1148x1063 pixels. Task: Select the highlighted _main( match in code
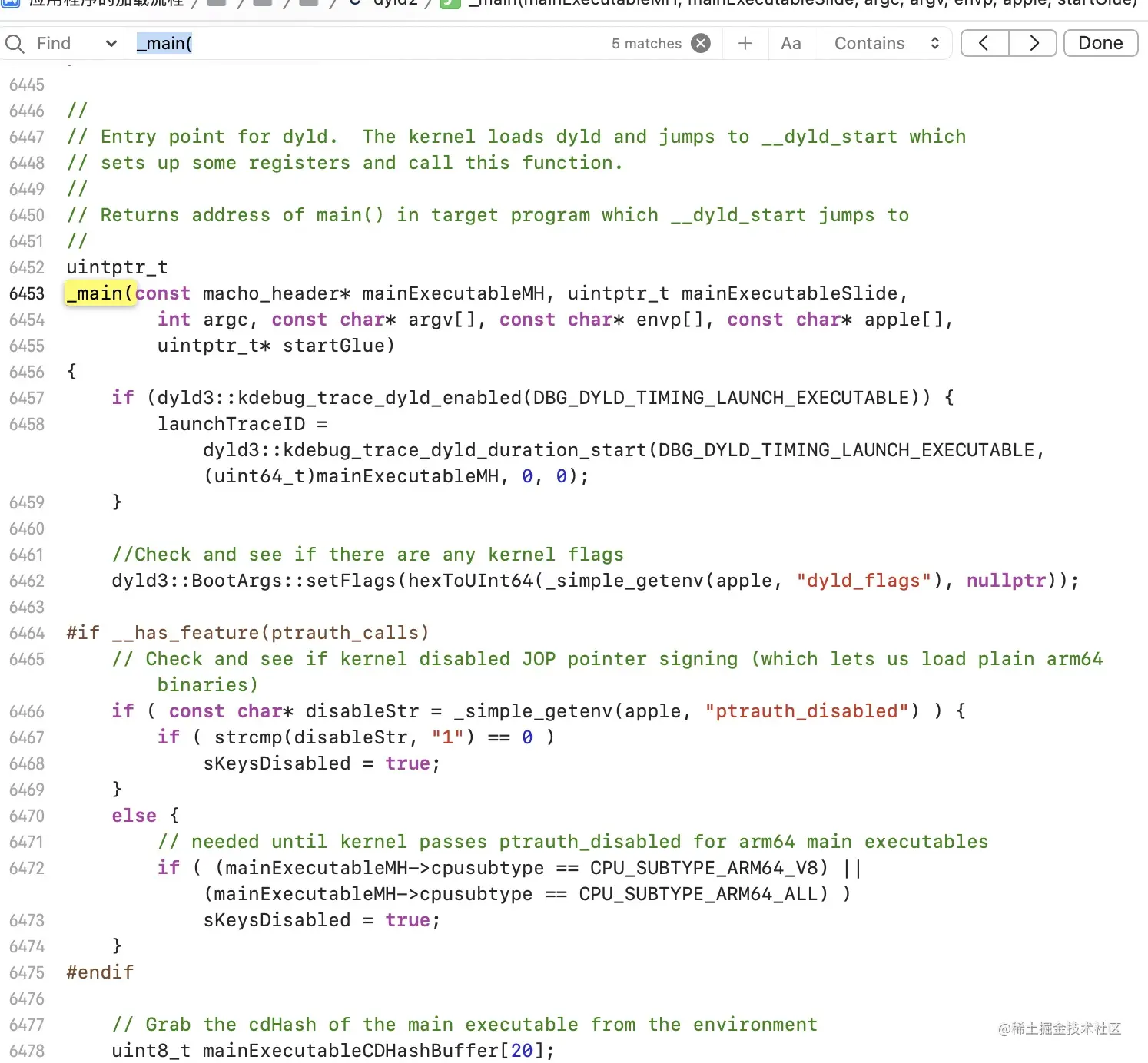tap(101, 293)
